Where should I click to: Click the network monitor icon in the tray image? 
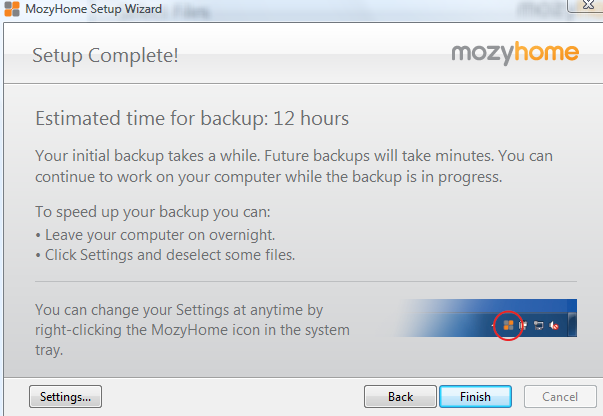click(538, 326)
